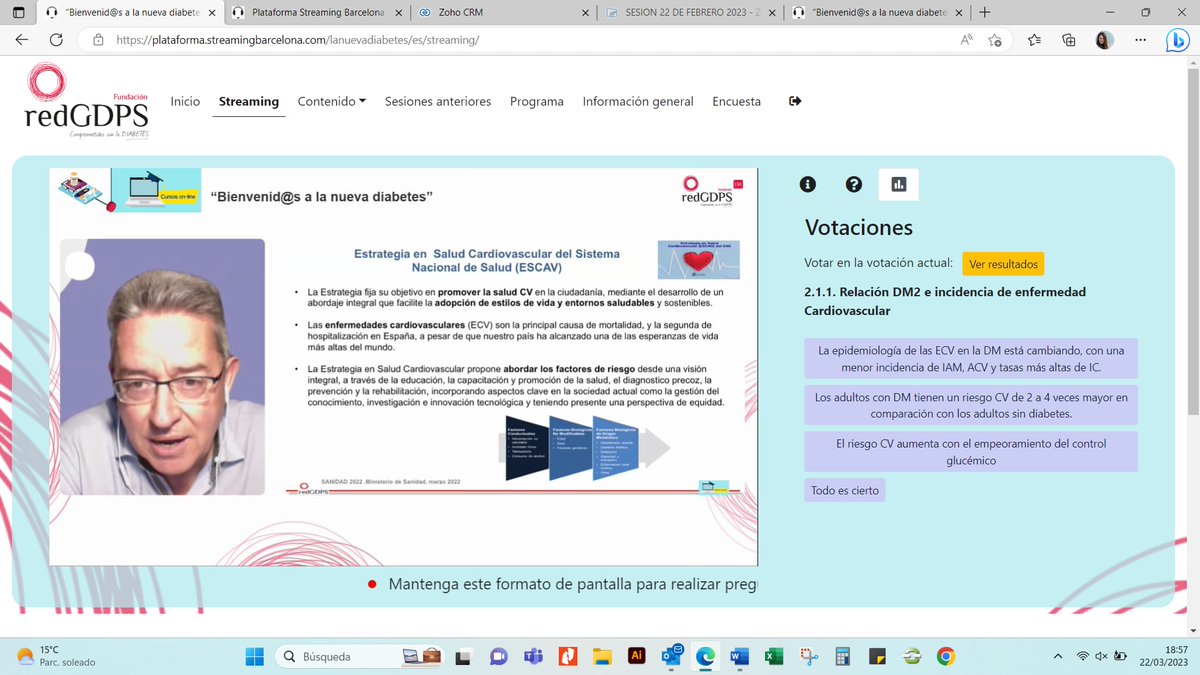Click the Ver resultados button
The image size is (1200, 675).
tap(1002, 264)
